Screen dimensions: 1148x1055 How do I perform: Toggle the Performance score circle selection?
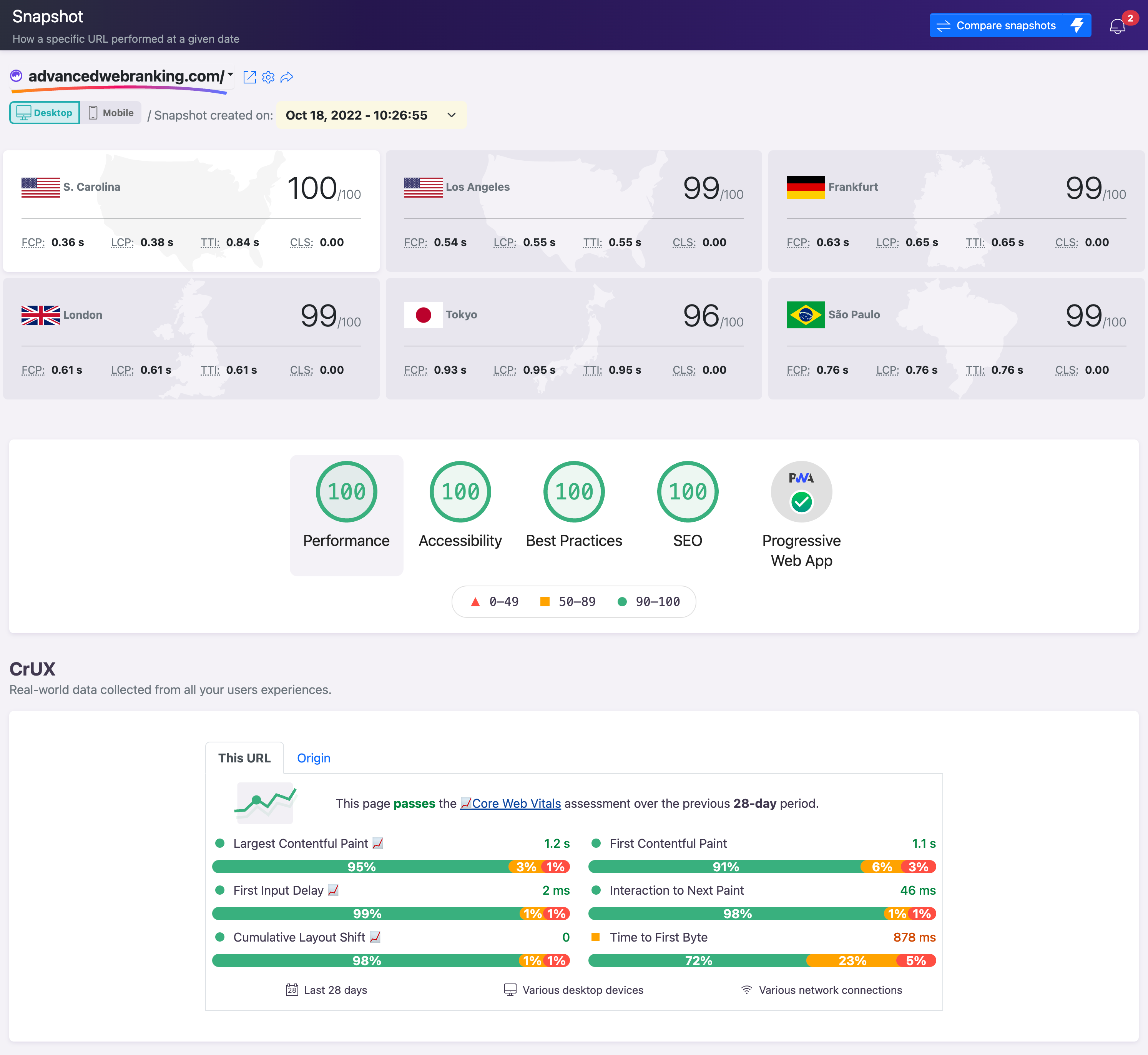346,491
